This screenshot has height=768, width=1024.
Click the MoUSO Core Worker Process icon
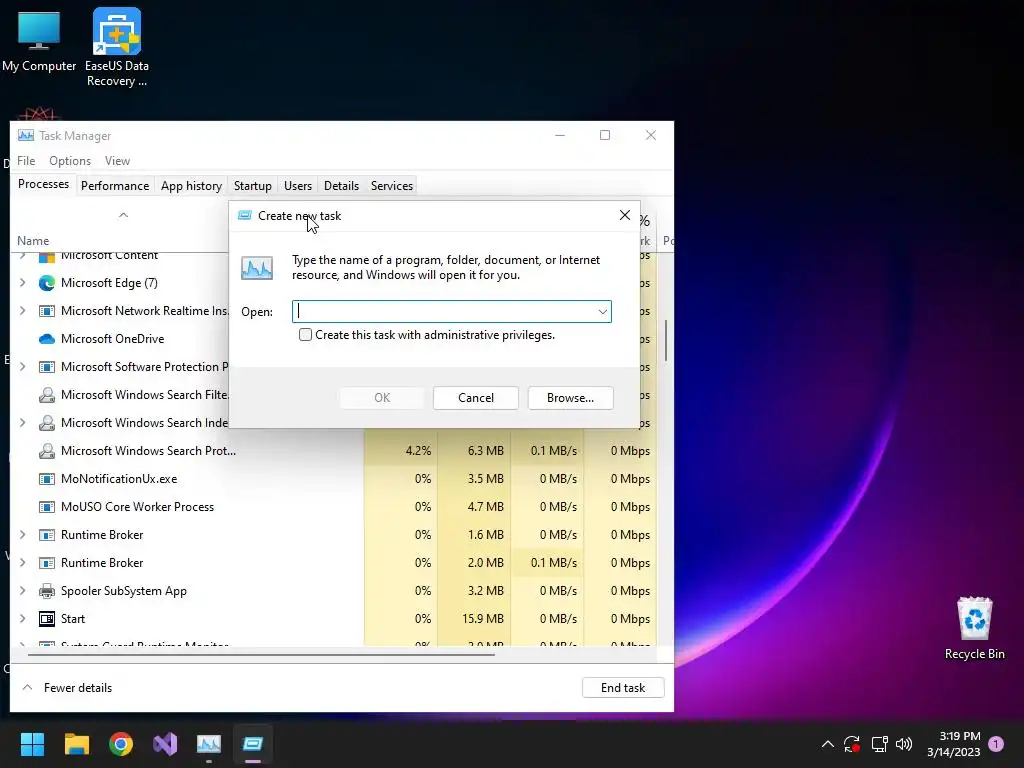tap(47, 507)
